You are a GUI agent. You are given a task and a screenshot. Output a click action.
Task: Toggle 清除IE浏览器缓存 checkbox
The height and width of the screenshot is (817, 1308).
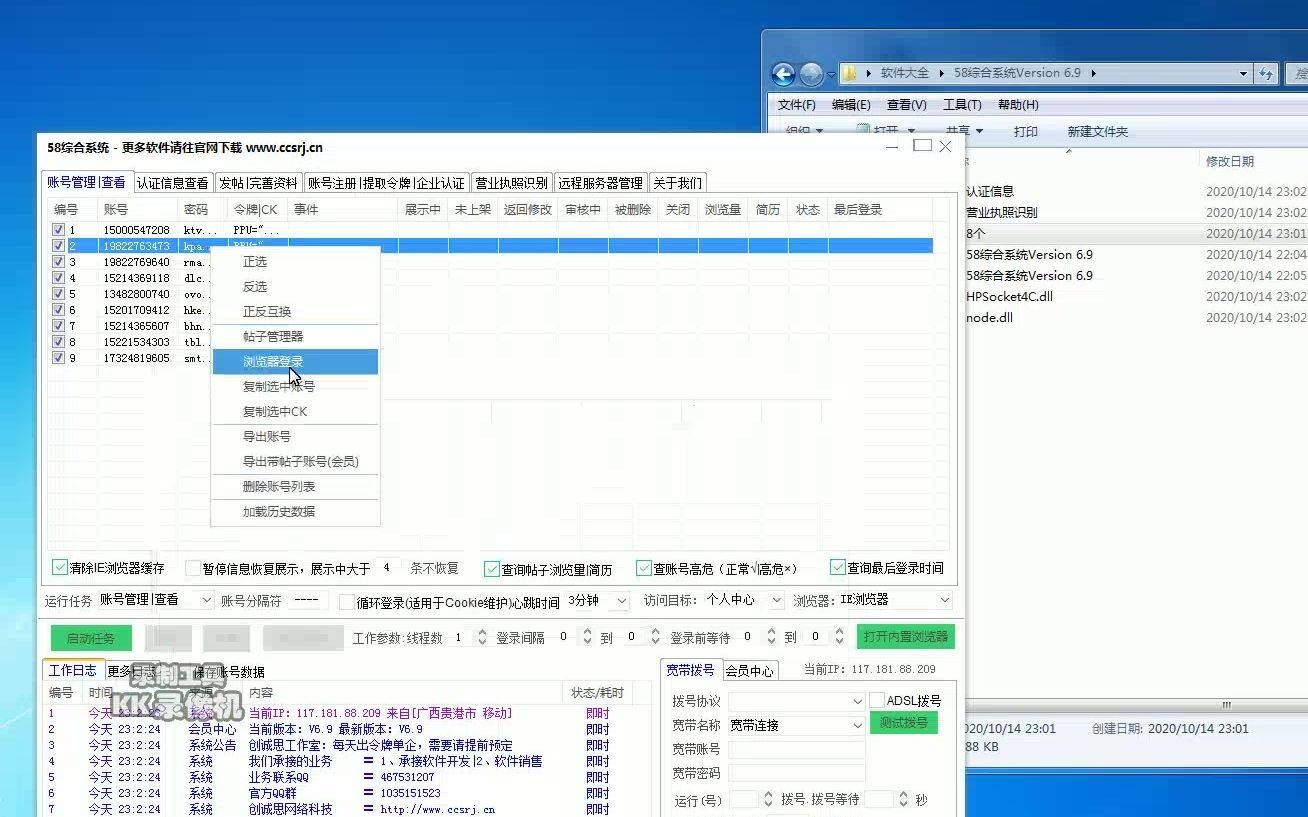60,567
